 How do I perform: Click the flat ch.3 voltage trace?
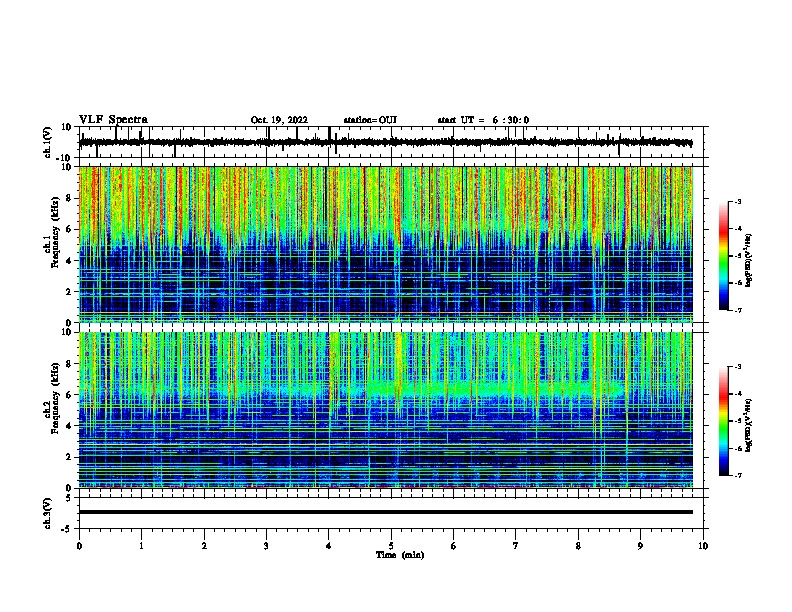point(386,512)
